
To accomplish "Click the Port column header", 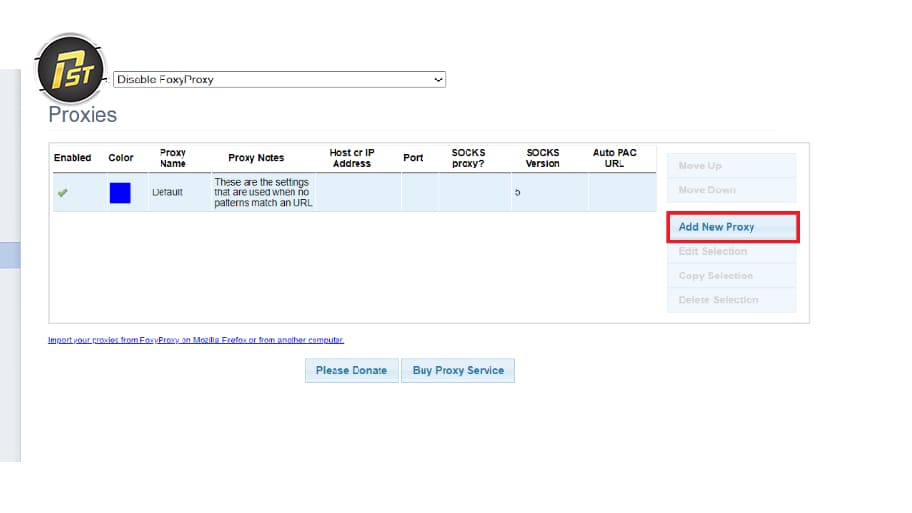I will (x=413, y=158).
